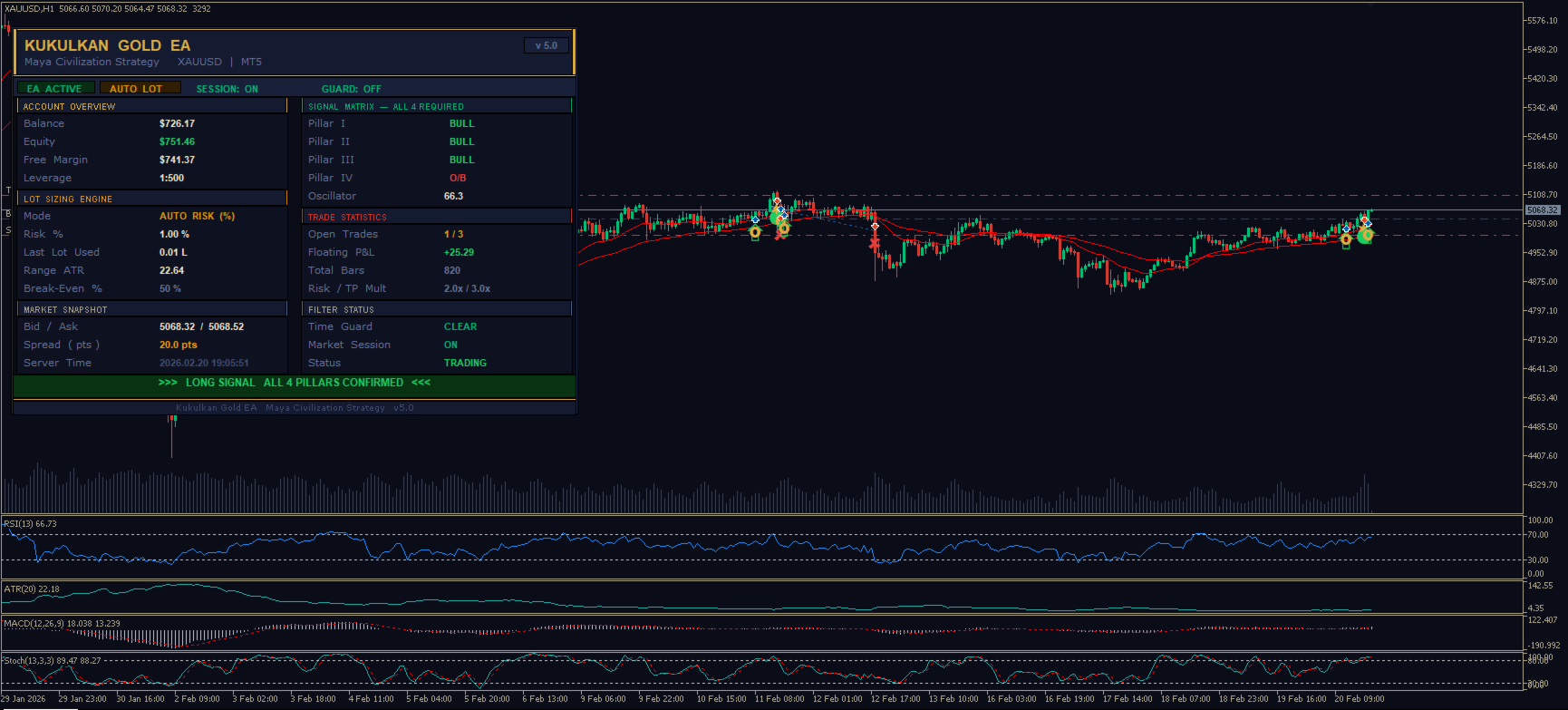The image size is (1568, 710).
Task: Click the Pillar II 'BULL' status
Action: tap(462, 141)
